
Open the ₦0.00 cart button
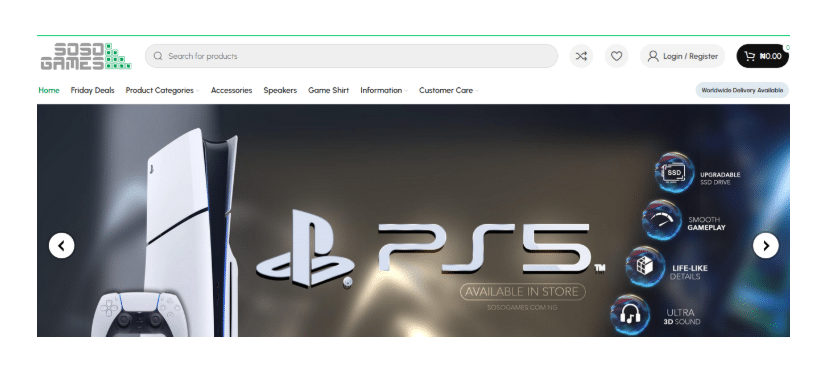(763, 56)
